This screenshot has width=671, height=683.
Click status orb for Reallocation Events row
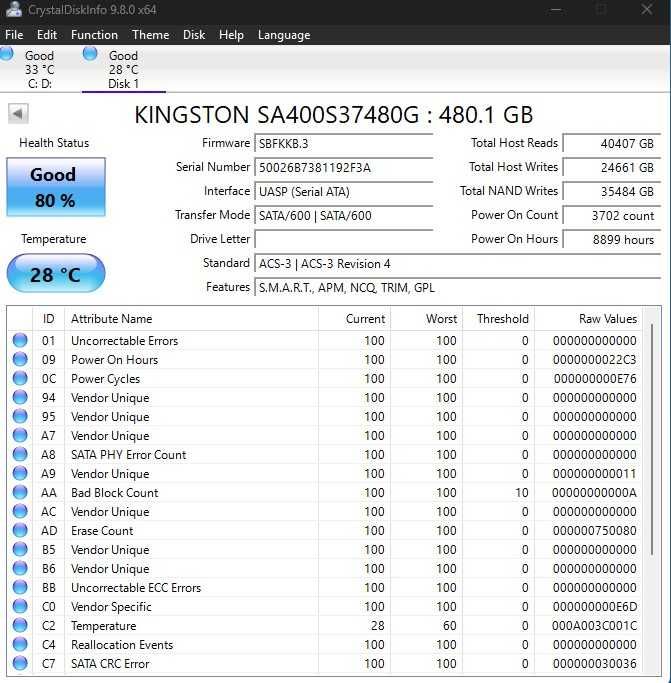tap(20, 644)
